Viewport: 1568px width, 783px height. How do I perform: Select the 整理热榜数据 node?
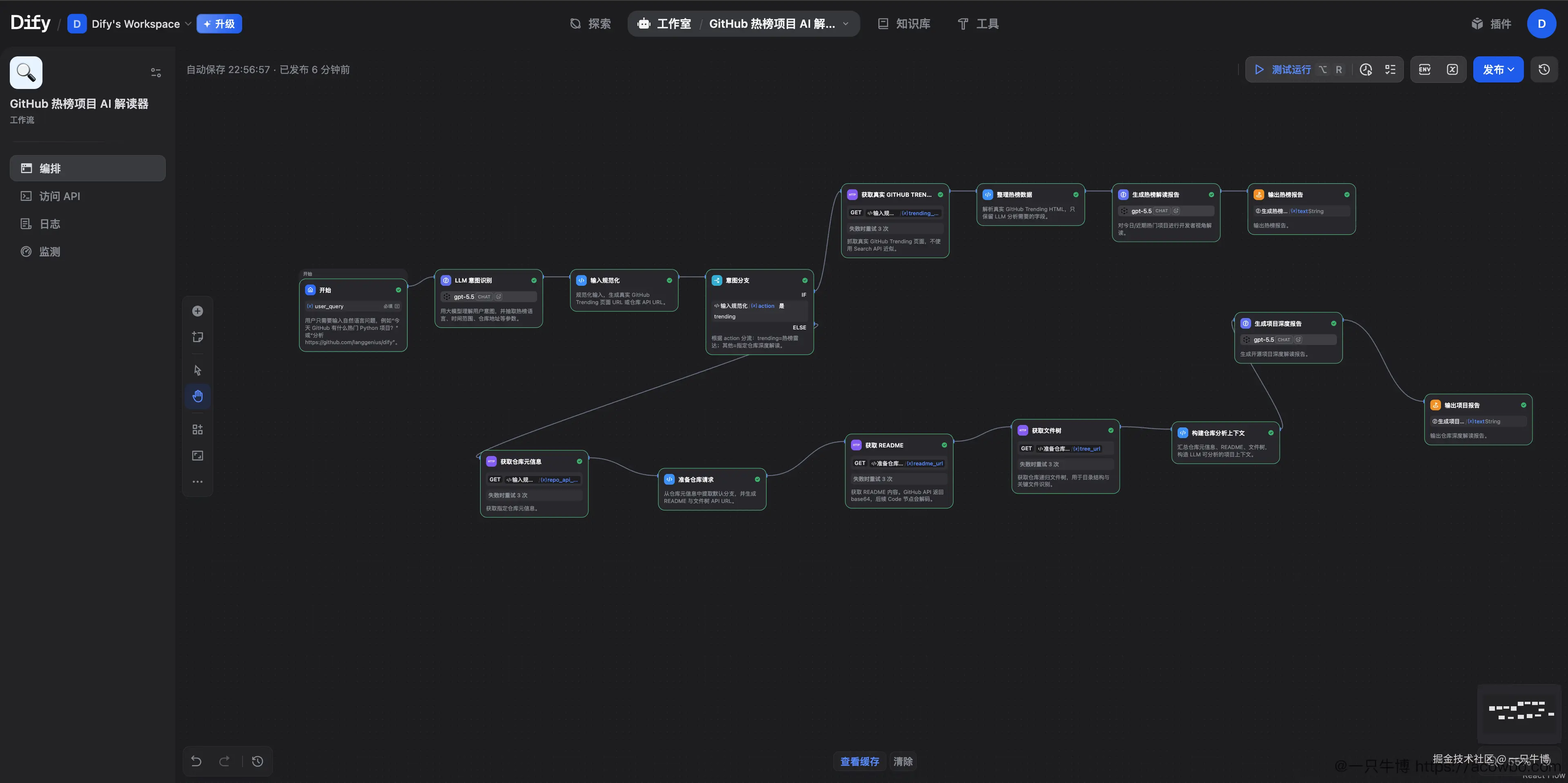click(x=1031, y=205)
